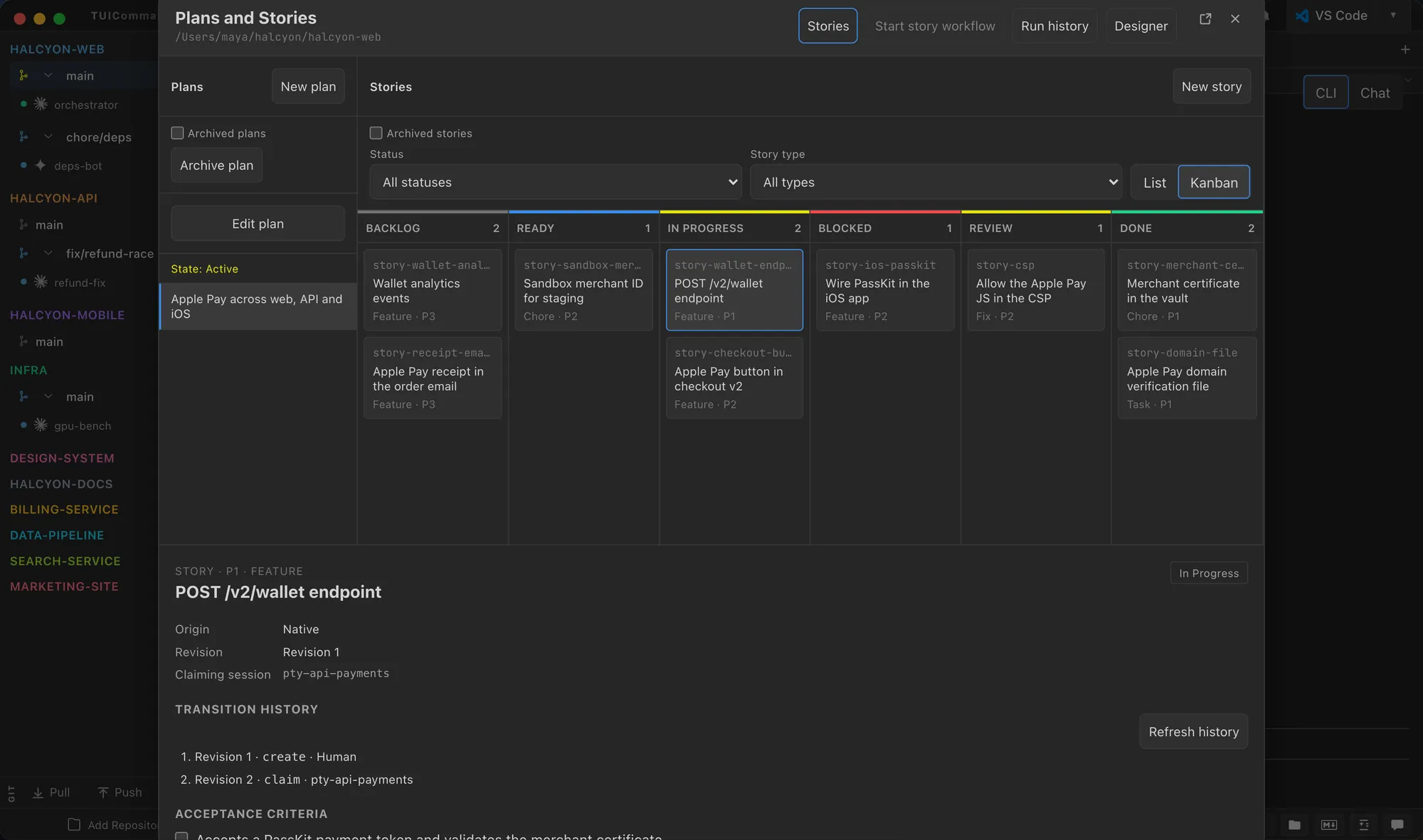
Task: Collapse the HALCYON-WEB main branch chevron
Action: [x=48, y=75]
